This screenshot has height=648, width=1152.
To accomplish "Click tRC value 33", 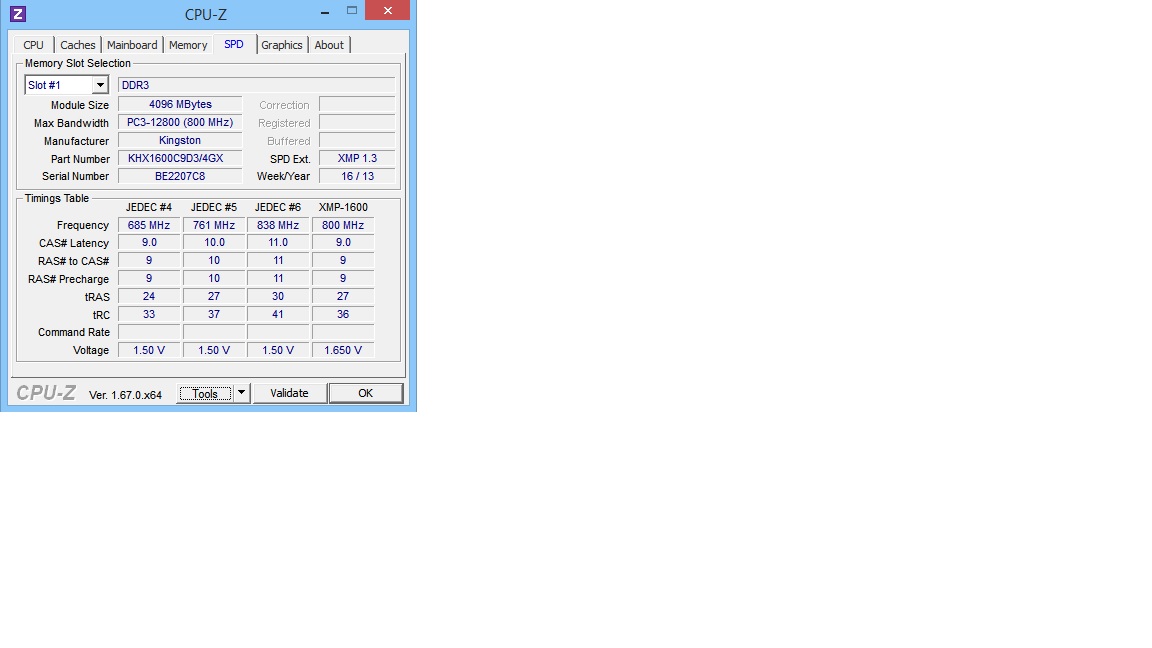I will pos(149,314).
